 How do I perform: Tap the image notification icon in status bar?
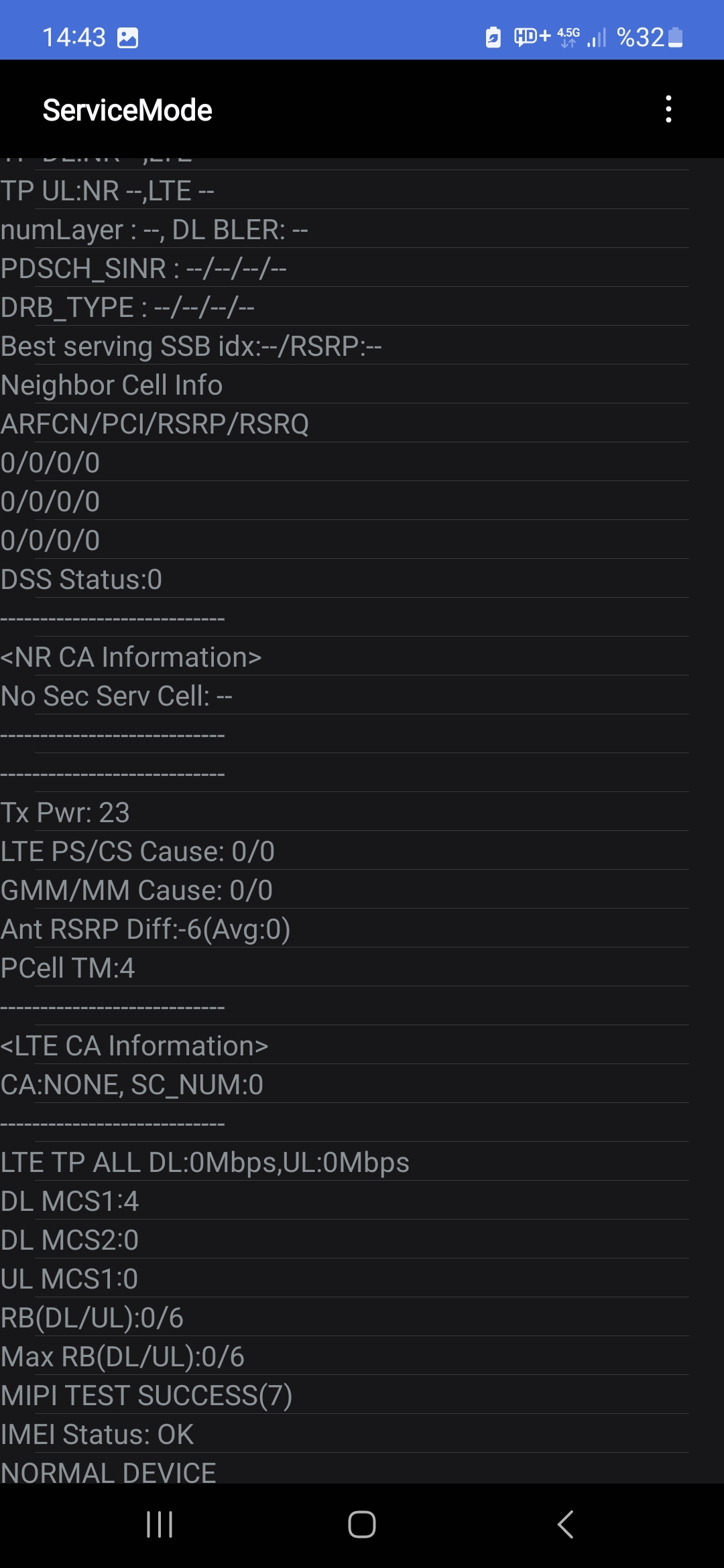[x=127, y=38]
